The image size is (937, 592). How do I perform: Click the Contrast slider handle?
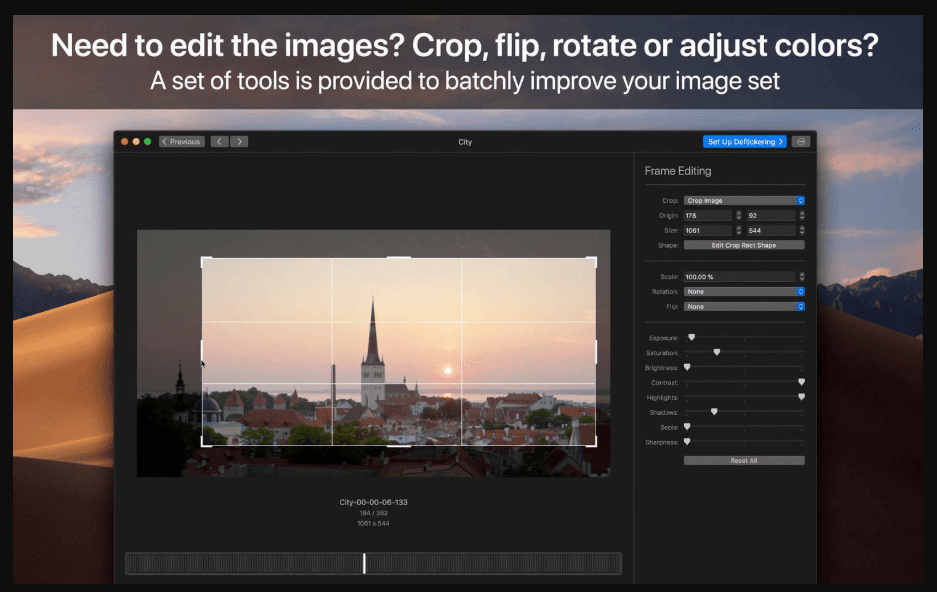(801, 382)
